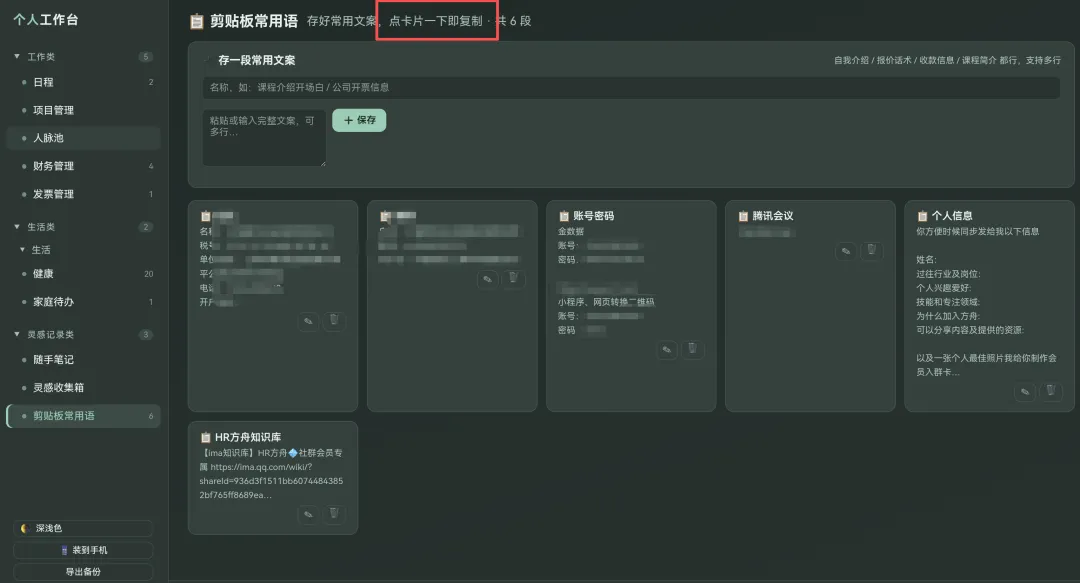Open 财务管理 in sidebar

(83, 166)
